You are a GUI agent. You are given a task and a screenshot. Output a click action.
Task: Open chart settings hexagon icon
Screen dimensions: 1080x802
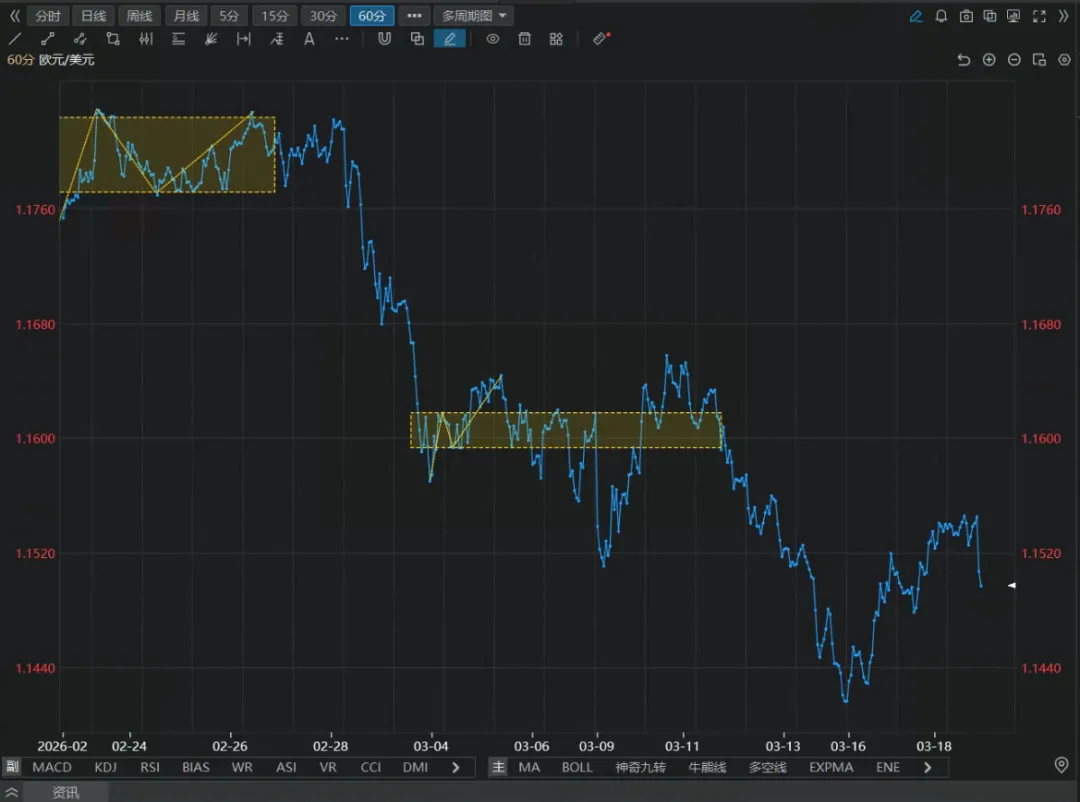coord(1064,60)
